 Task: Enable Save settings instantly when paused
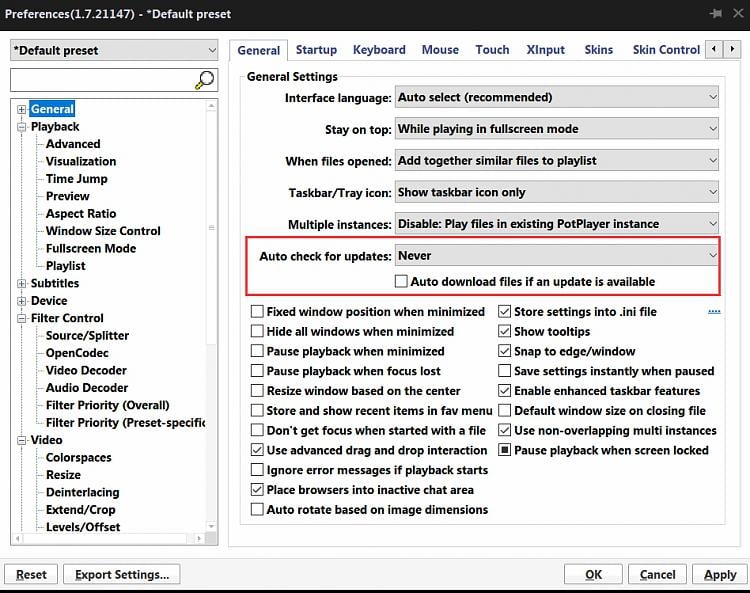pos(505,371)
